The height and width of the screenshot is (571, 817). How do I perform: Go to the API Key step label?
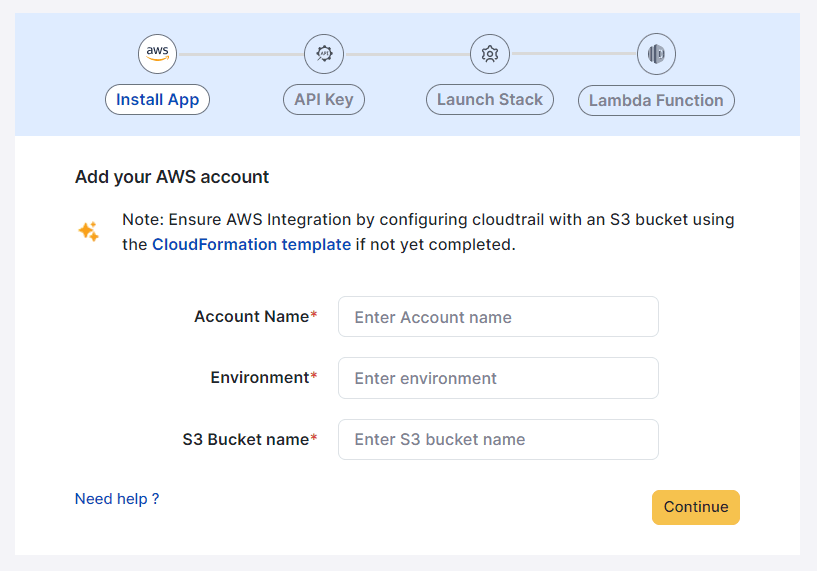point(324,100)
